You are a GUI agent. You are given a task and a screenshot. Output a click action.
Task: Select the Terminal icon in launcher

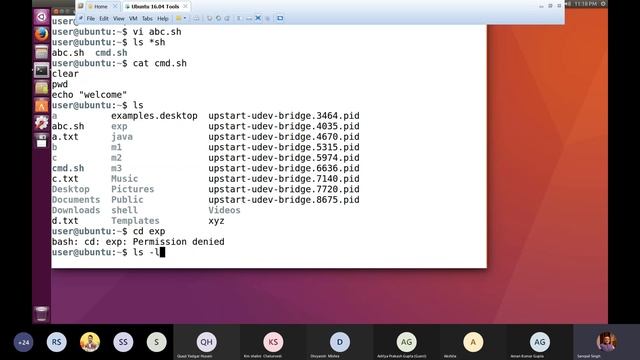tap(41, 70)
